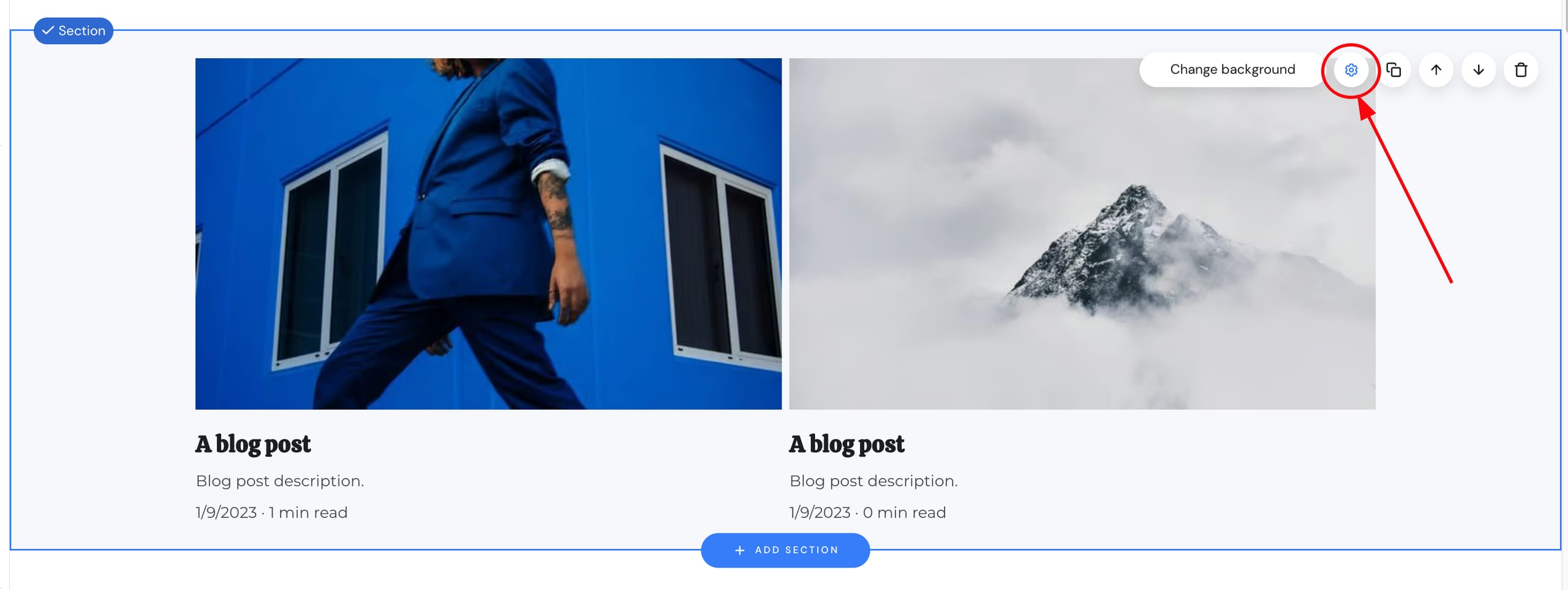The image size is (1568, 590).
Task: Click the checkmark in Section badge
Action: (x=48, y=30)
